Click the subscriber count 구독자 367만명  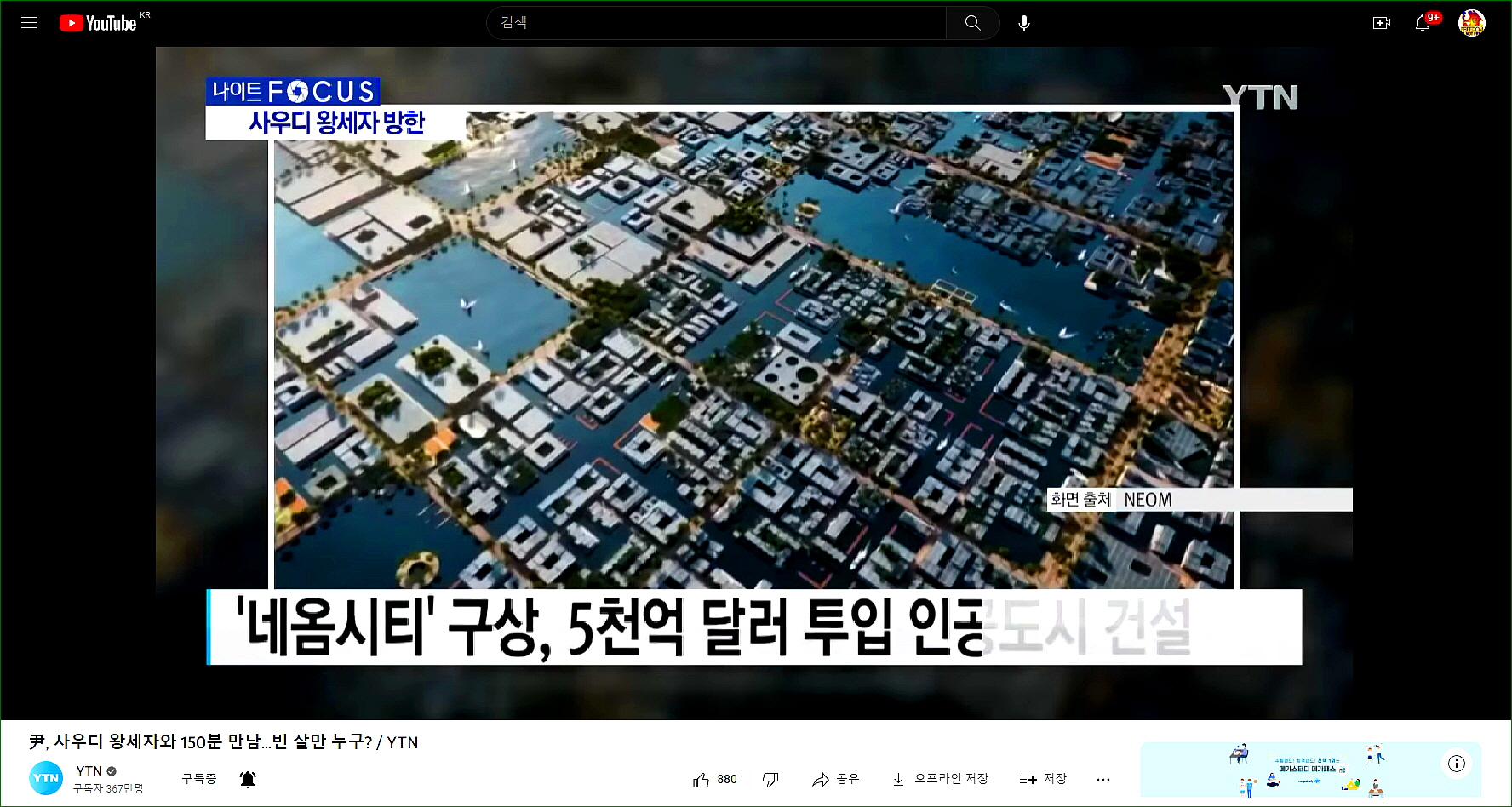click(107, 788)
